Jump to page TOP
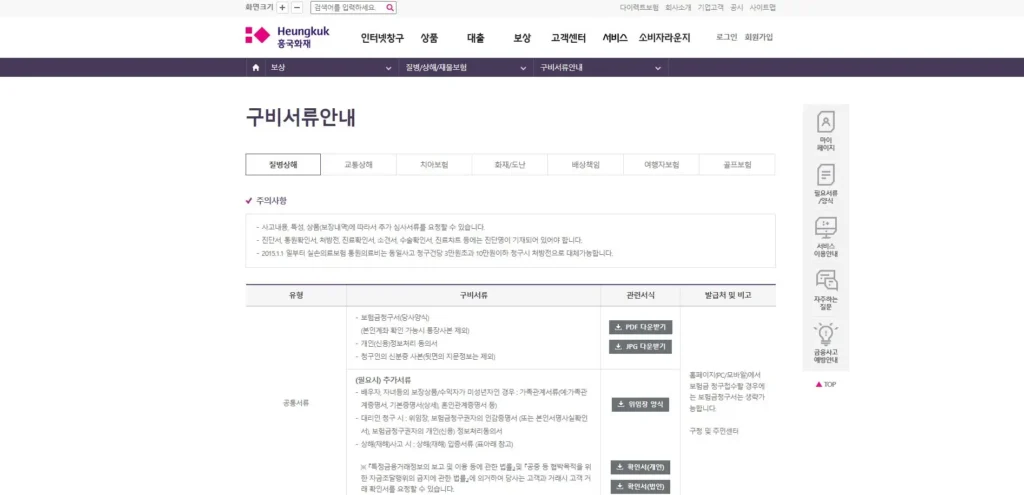 (x=826, y=385)
